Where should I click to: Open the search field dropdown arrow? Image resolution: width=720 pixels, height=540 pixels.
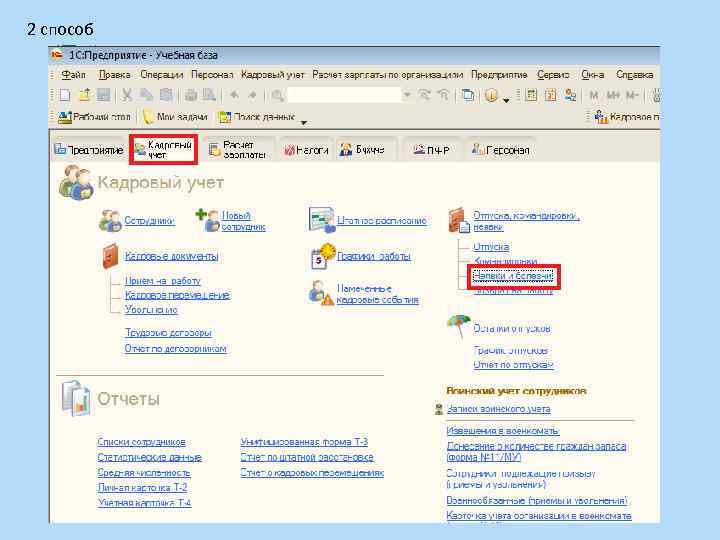(407, 95)
